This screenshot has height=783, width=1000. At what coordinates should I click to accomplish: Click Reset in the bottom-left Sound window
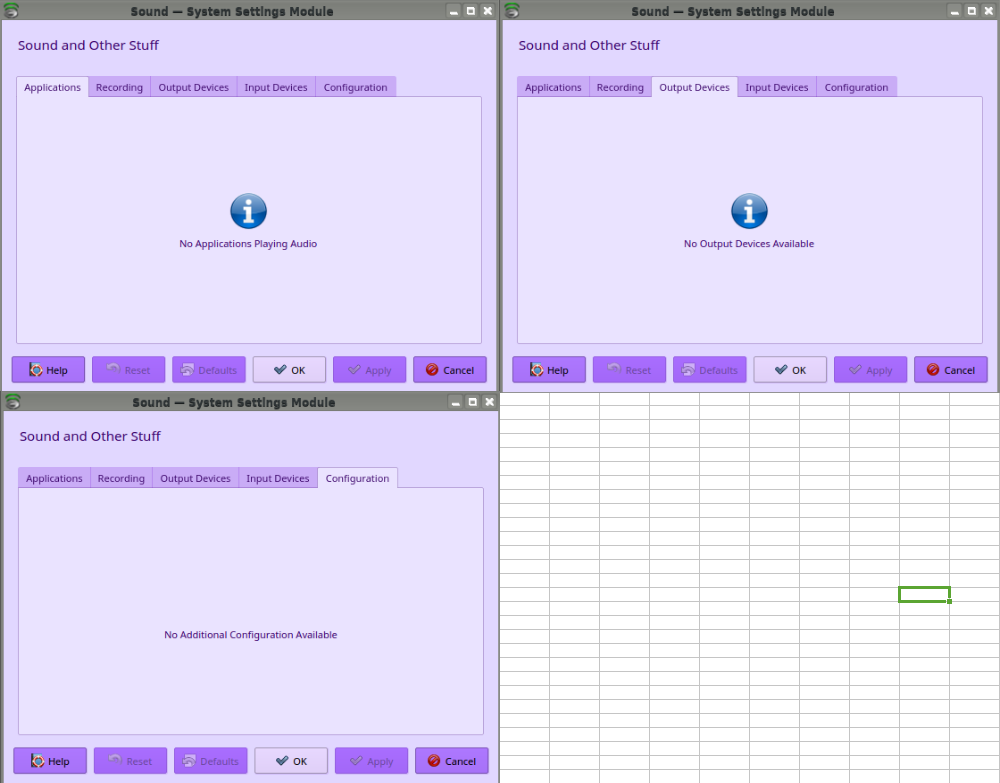pos(130,761)
